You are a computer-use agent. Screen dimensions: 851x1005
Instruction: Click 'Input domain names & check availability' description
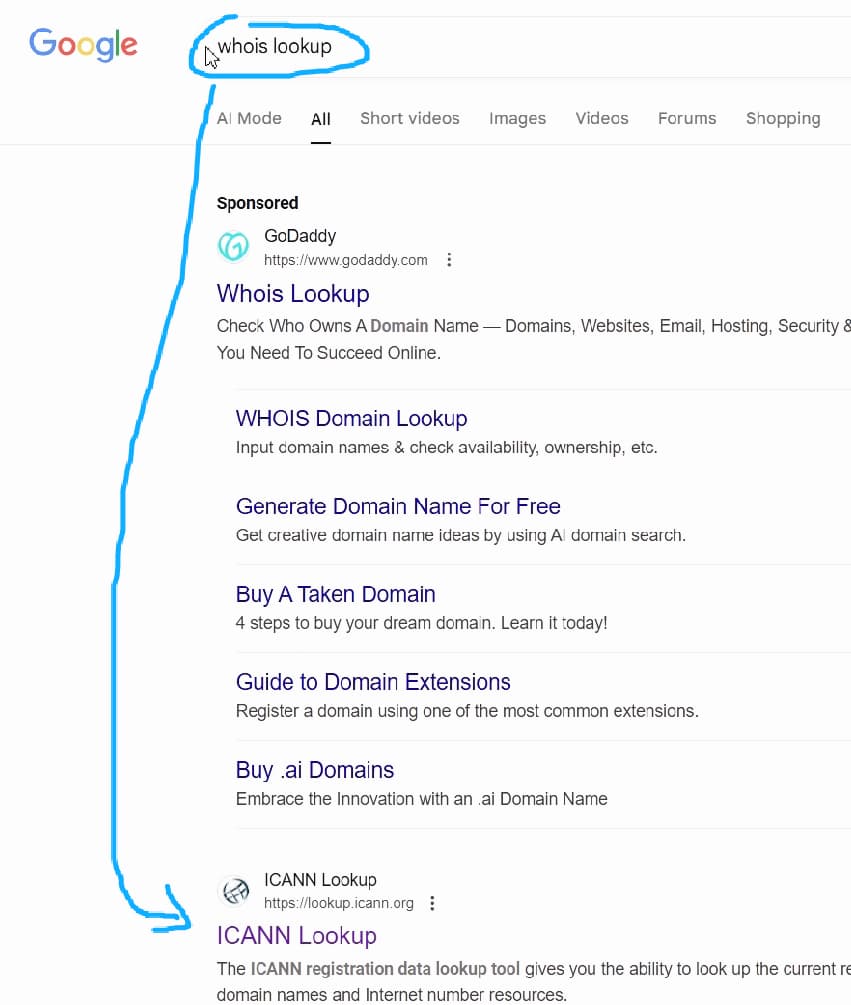(x=447, y=447)
